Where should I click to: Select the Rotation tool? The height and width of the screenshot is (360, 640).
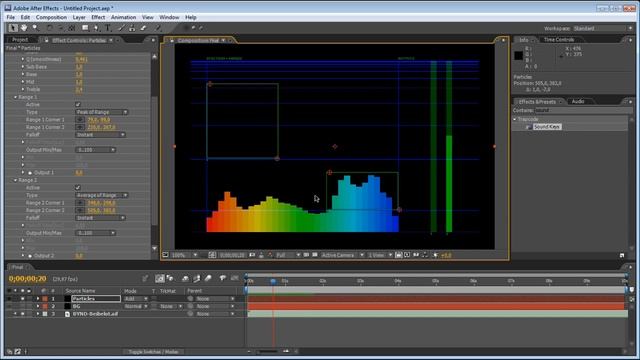[50, 28]
